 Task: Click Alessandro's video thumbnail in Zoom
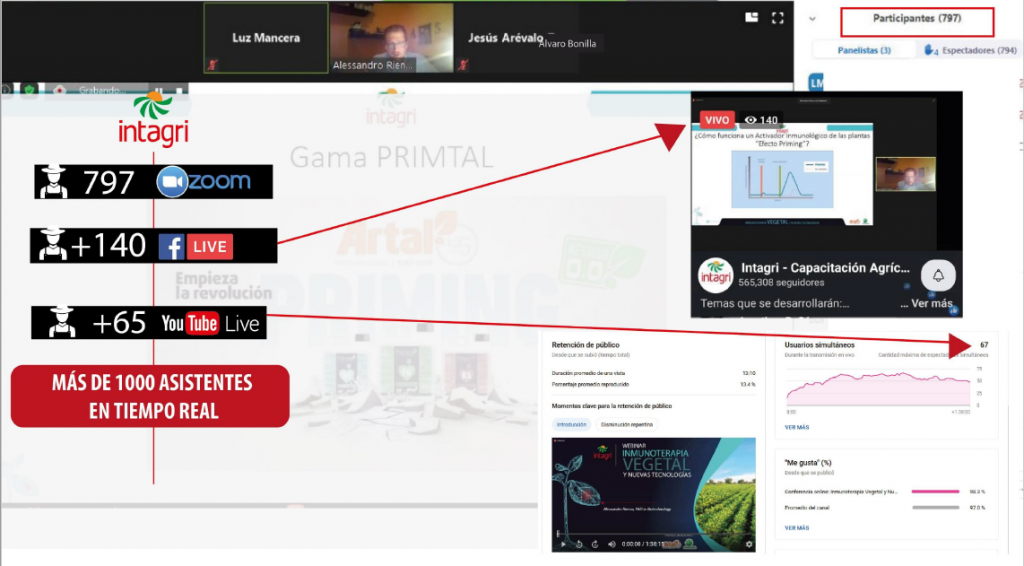point(390,38)
